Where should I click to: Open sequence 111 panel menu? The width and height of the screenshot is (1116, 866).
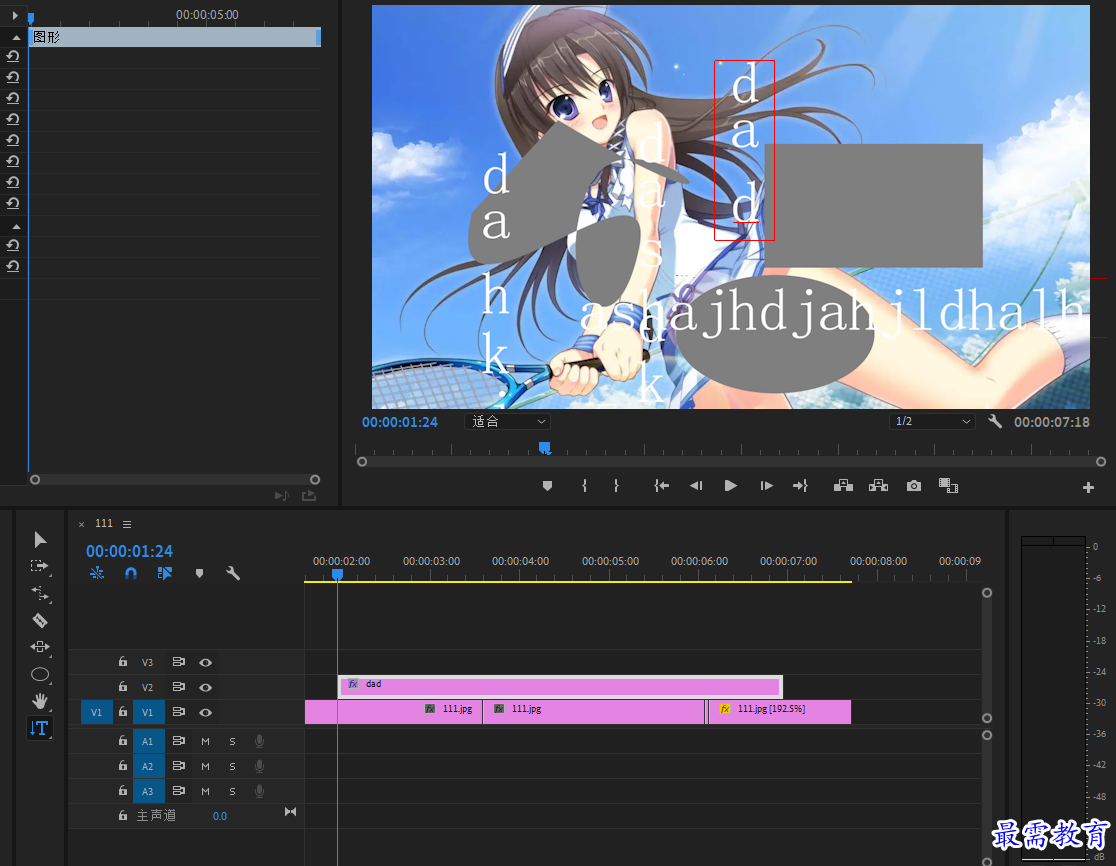pos(127,524)
